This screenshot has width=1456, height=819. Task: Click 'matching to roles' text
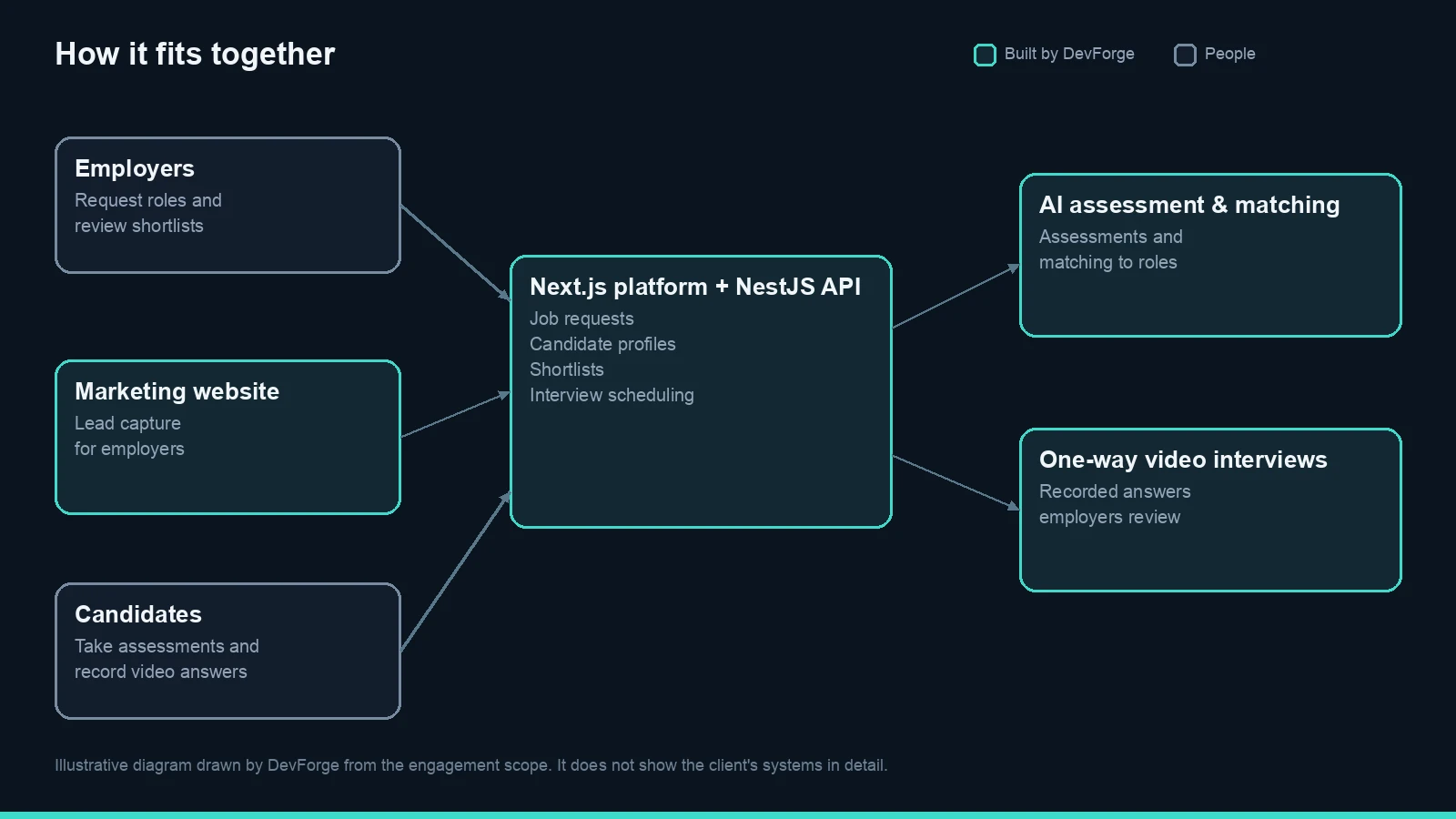point(1108,262)
